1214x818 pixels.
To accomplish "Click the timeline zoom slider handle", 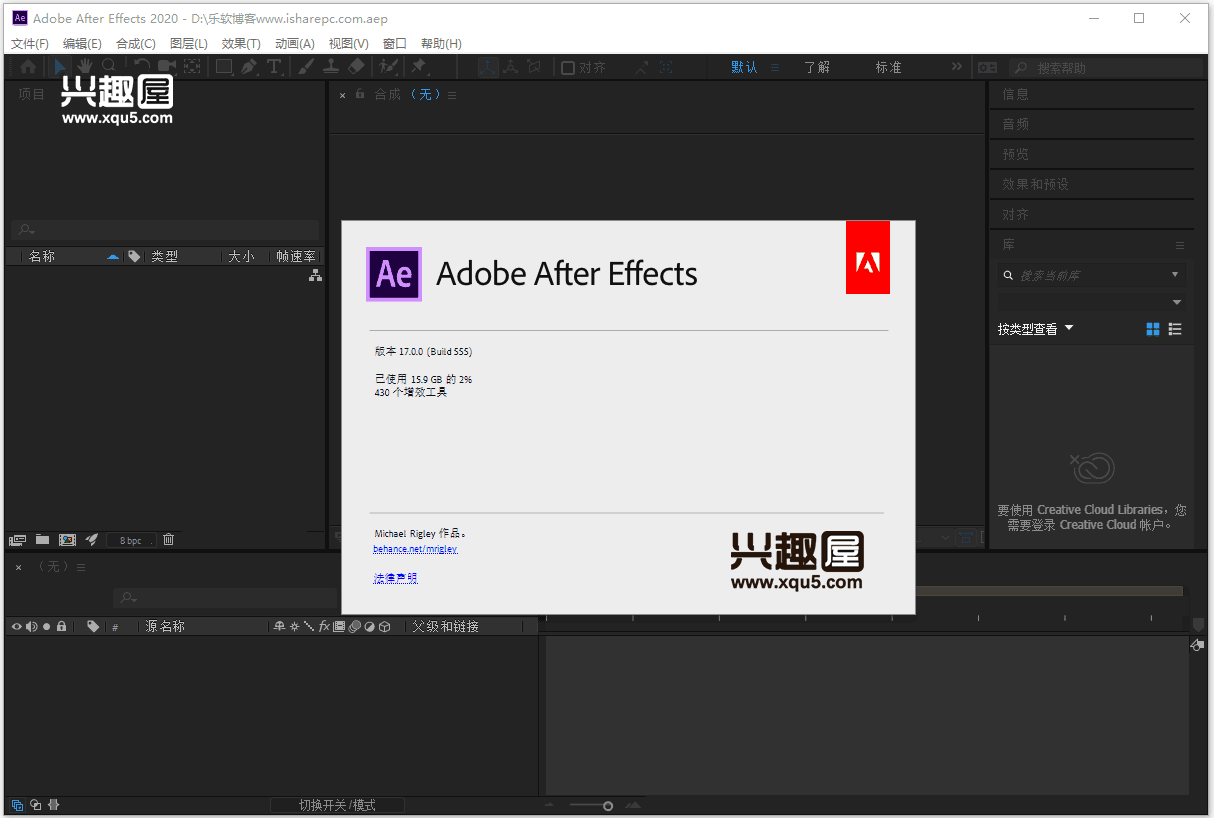I will tap(608, 806).
